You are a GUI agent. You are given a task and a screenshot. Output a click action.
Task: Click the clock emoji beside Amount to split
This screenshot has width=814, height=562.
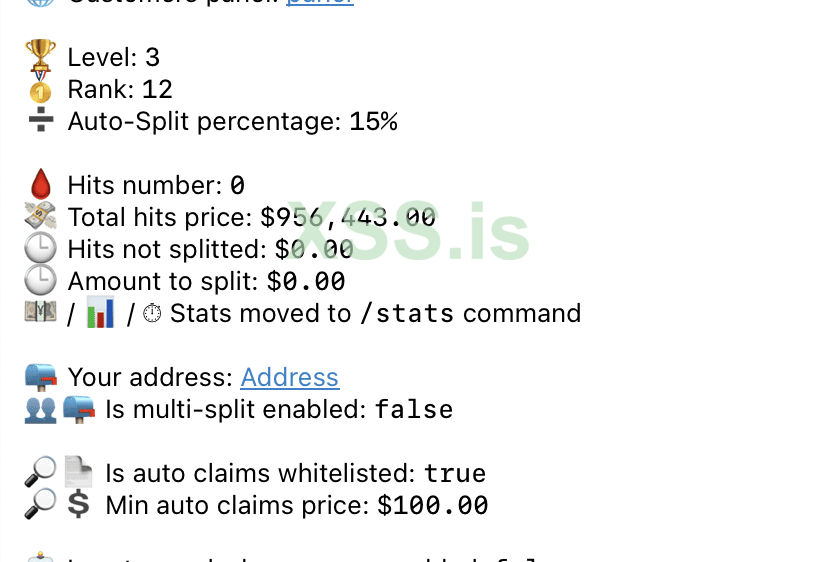click(x=40, y=281)
